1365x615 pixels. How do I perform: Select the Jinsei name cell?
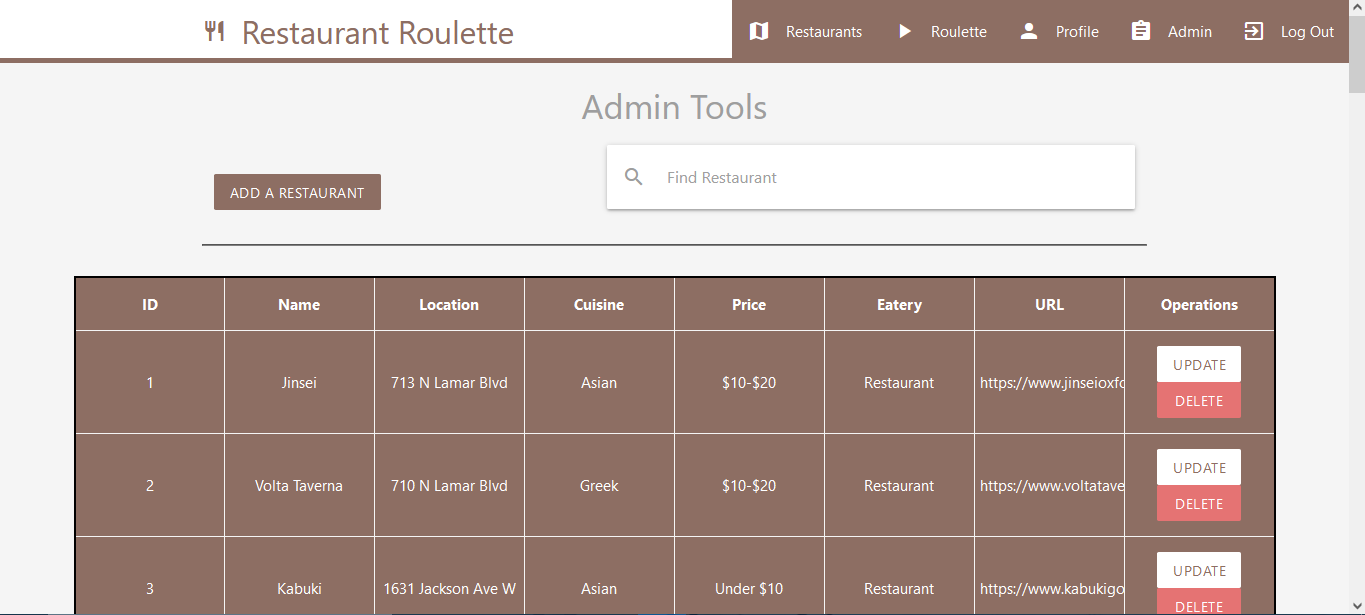[299, 382]
